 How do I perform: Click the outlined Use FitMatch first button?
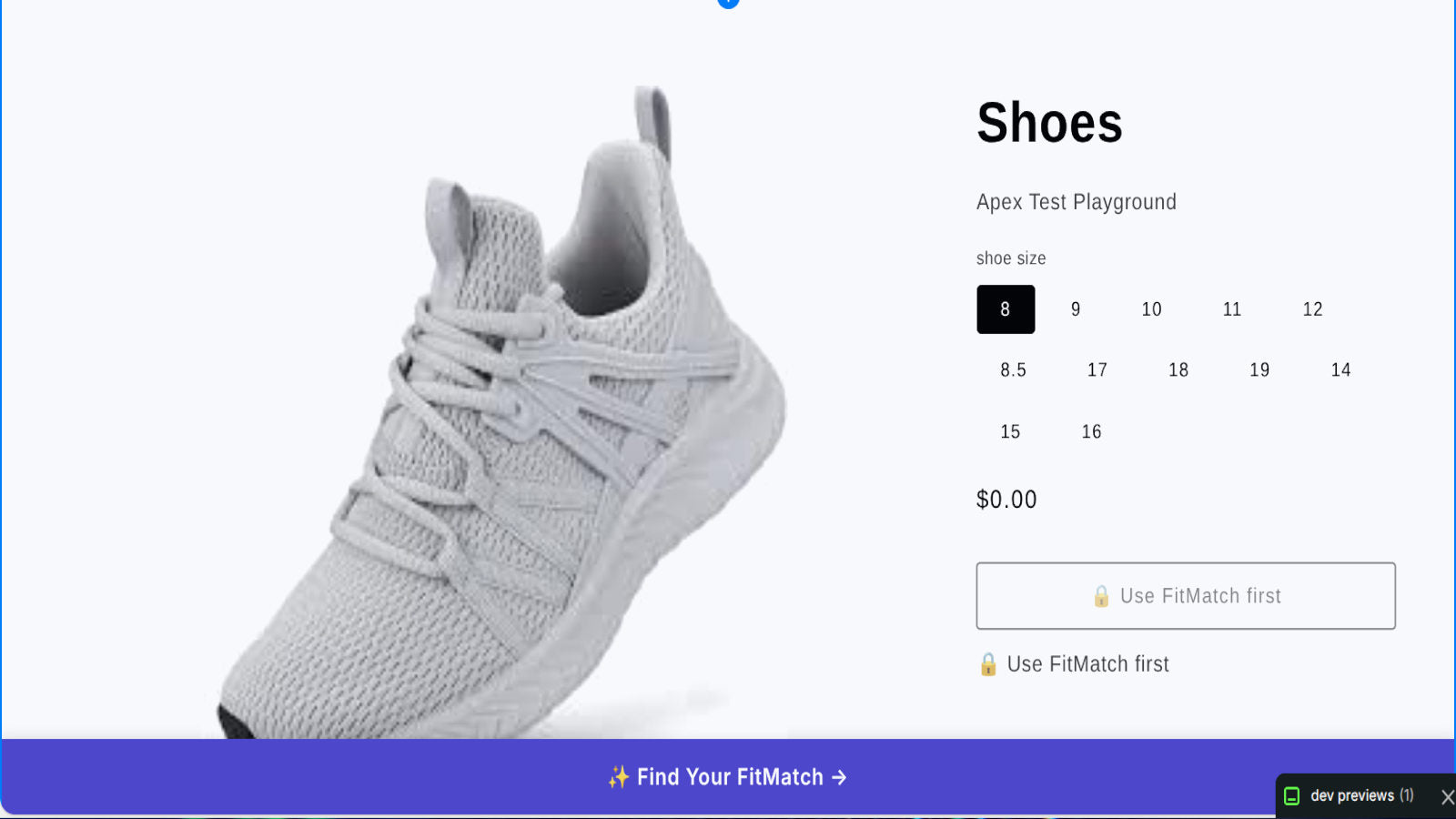[1186, 596]
